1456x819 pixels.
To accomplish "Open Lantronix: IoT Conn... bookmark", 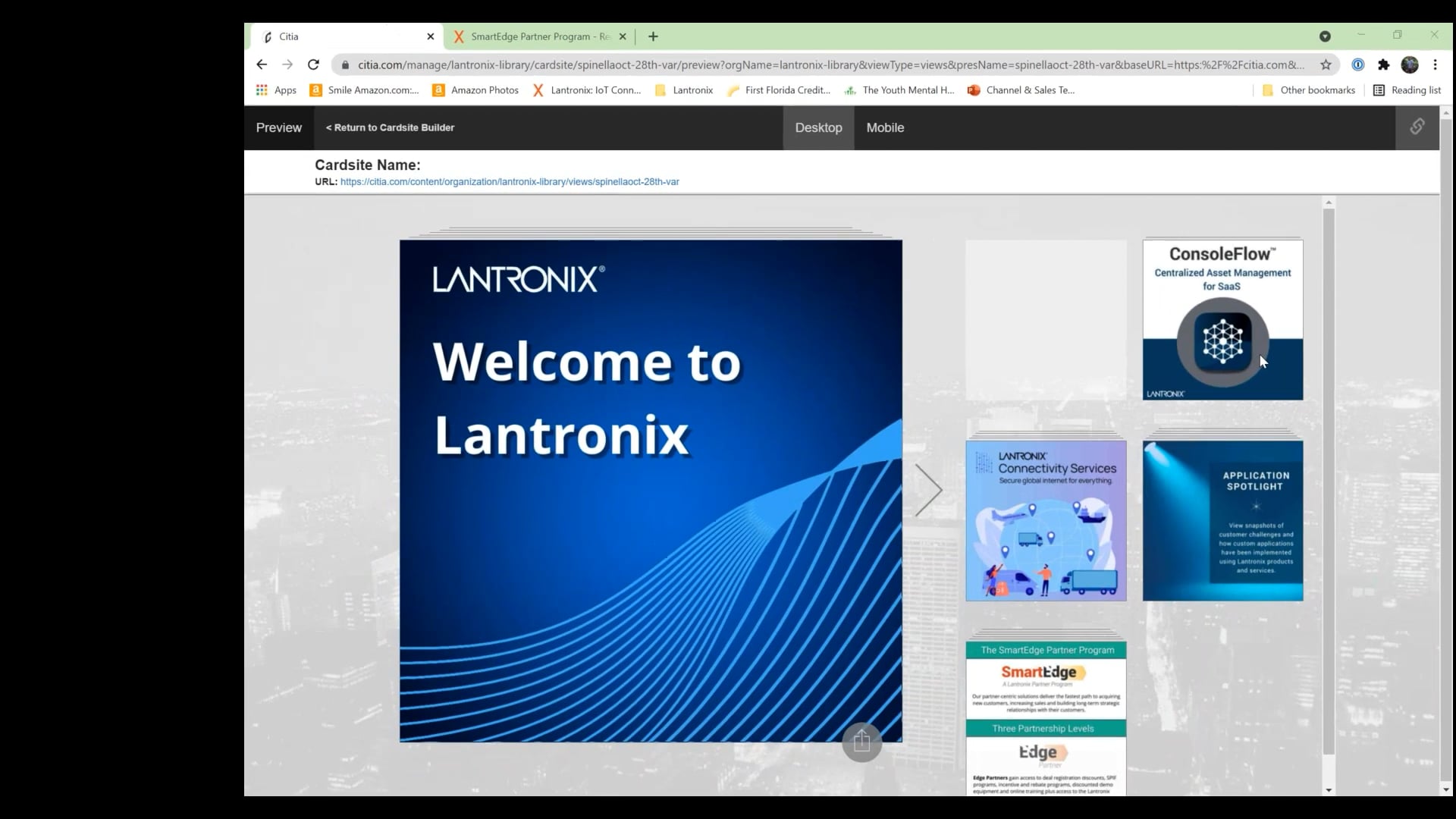I will point(587,89).
